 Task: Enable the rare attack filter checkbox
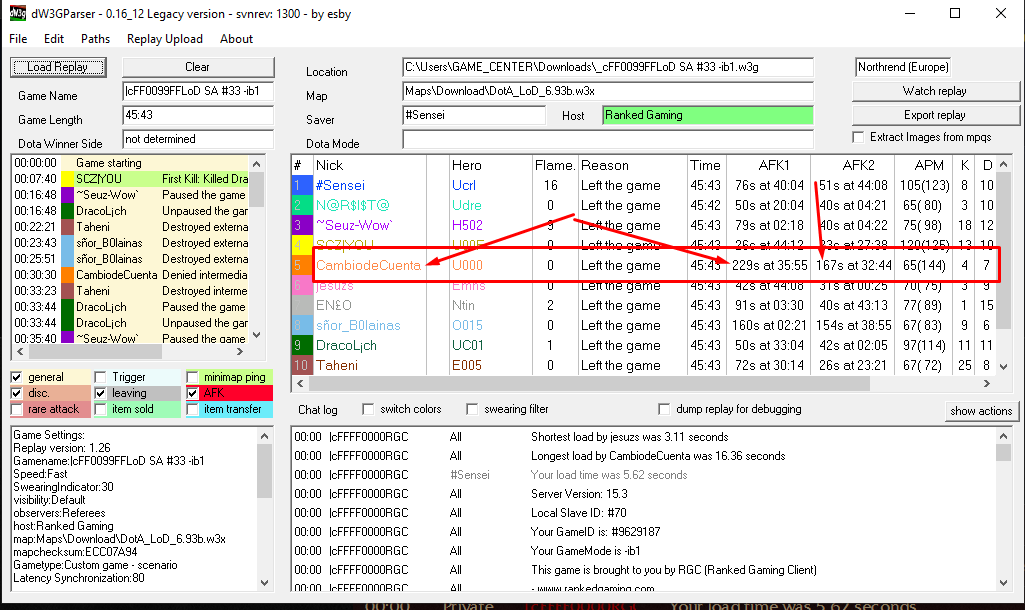17,409
